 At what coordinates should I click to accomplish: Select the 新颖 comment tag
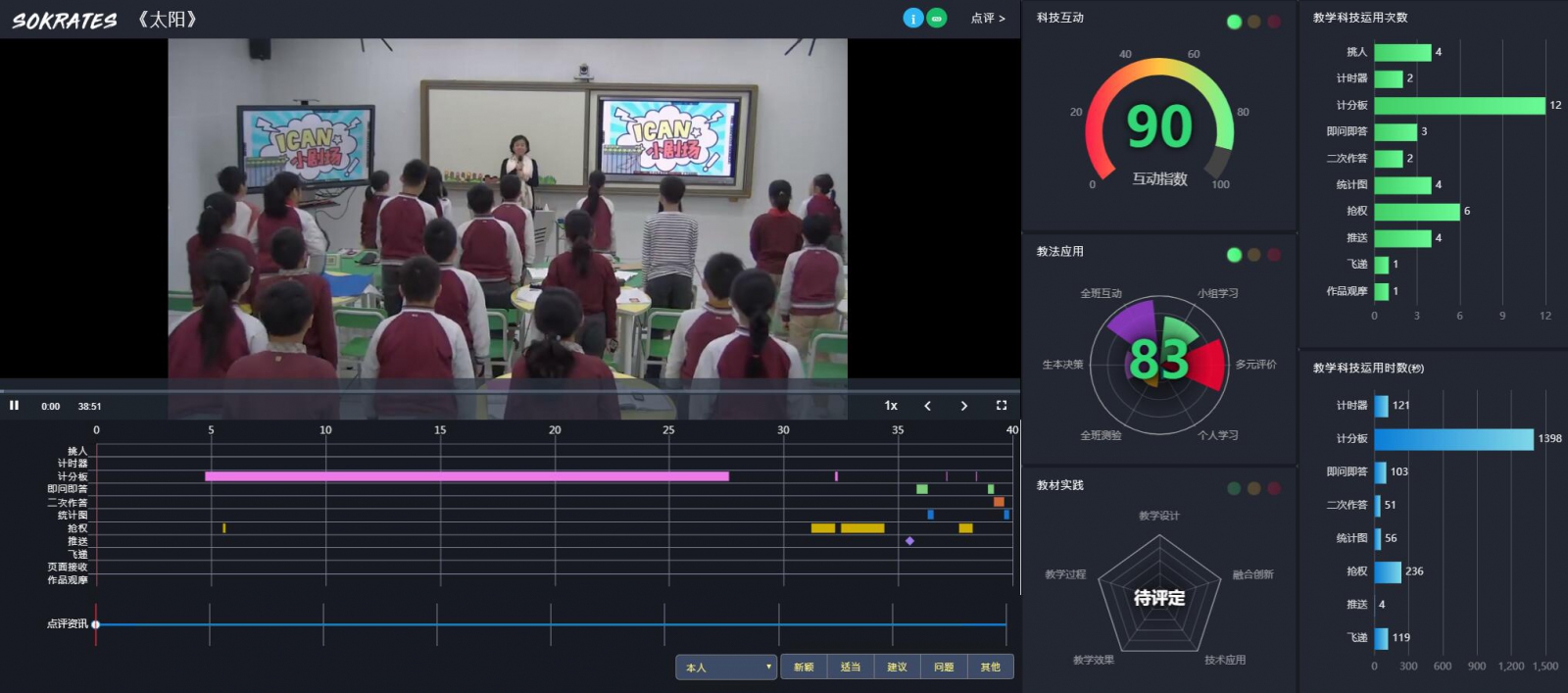pyautogui.click(x=804, y=668)
